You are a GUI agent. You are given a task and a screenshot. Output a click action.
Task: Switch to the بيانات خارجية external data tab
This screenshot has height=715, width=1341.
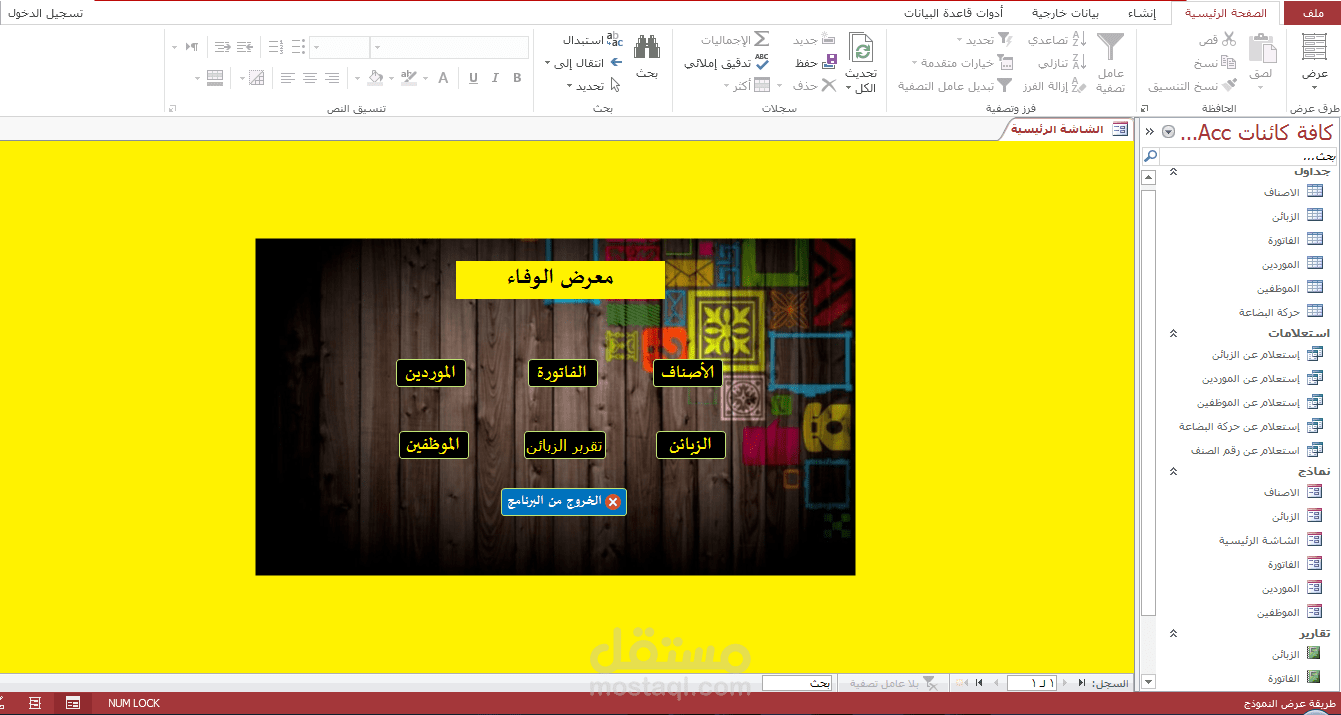coord(1065,13)
